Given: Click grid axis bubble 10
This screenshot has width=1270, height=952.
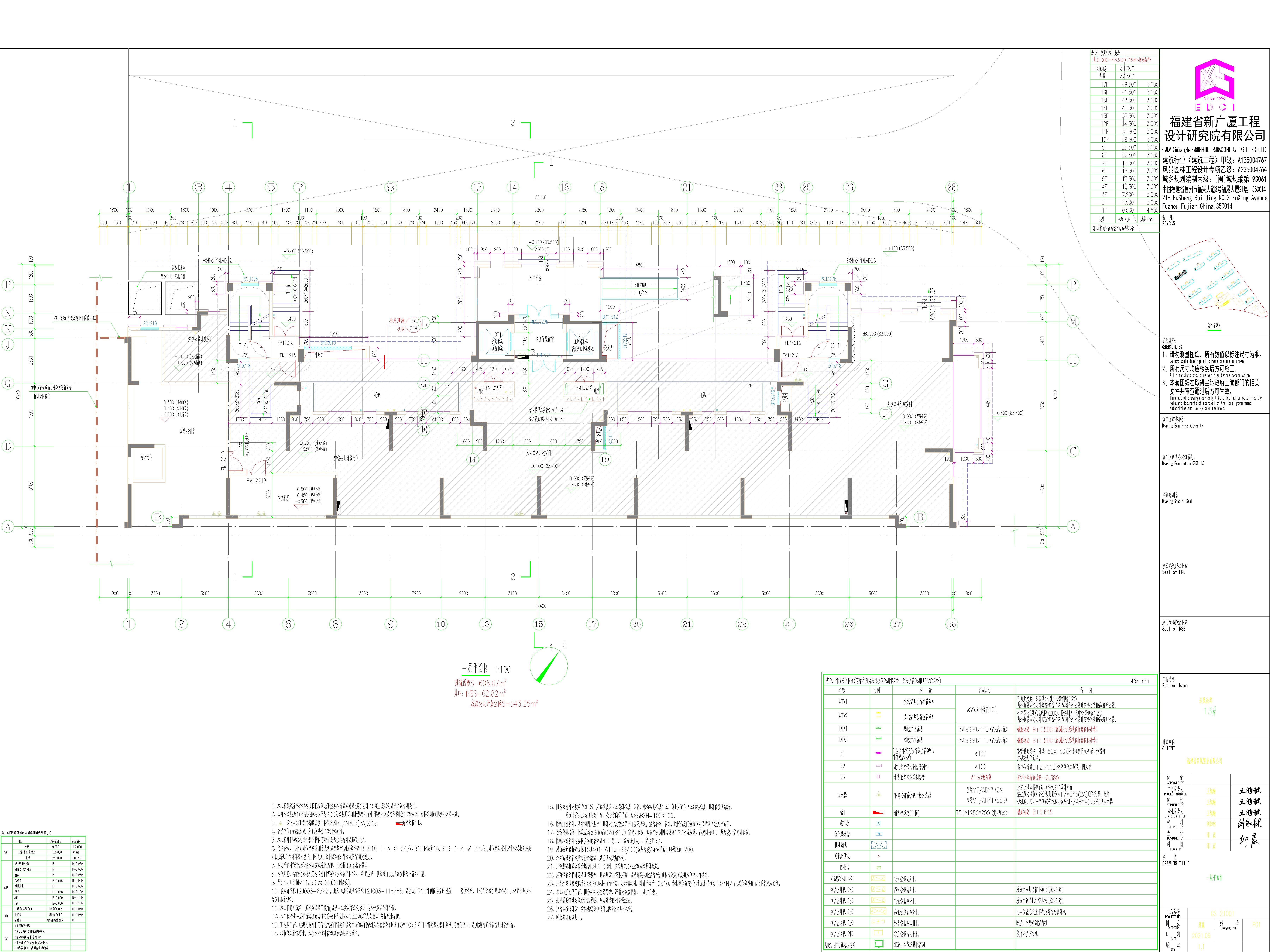Looking at the screenshot, I should click(441, 624).
